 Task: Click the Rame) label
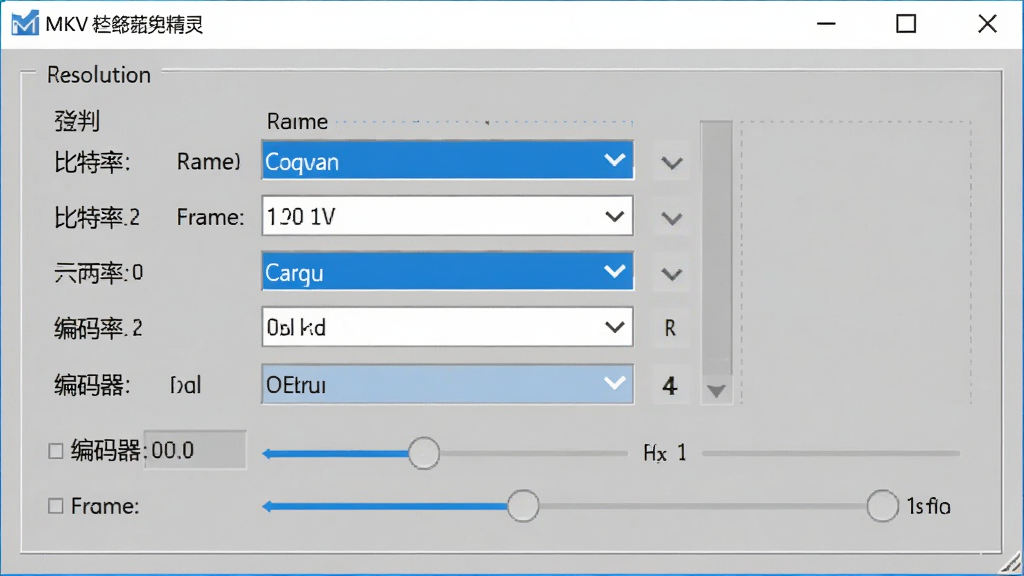208,162
